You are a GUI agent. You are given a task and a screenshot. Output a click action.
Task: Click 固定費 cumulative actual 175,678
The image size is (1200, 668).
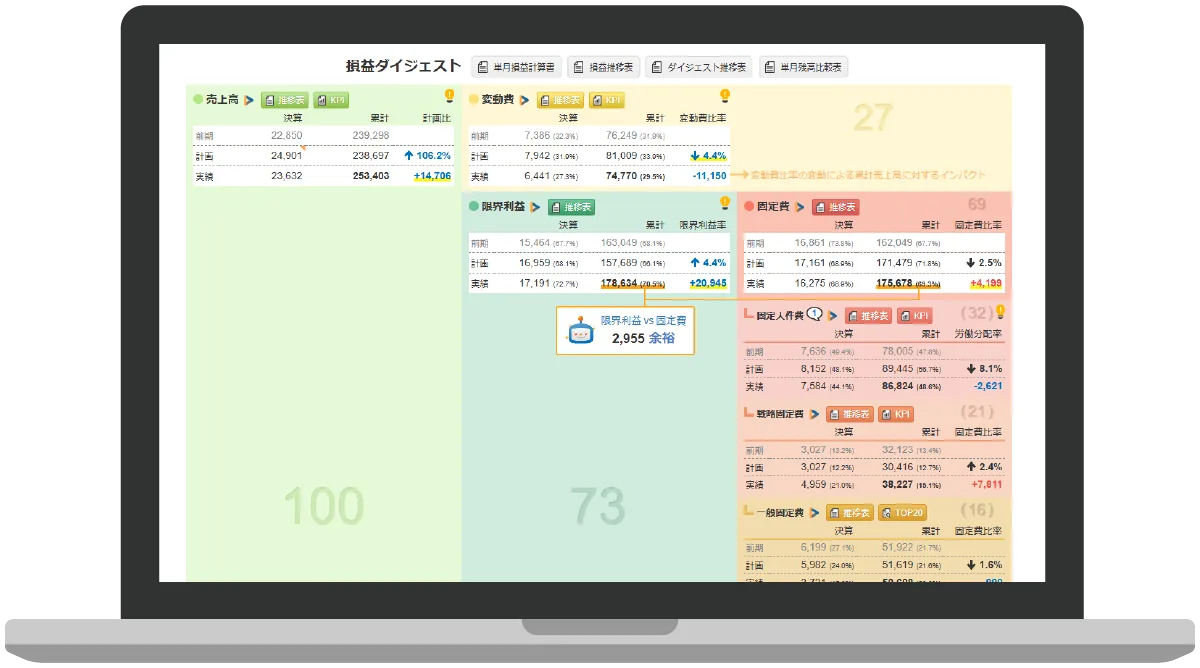pos(895,283)
